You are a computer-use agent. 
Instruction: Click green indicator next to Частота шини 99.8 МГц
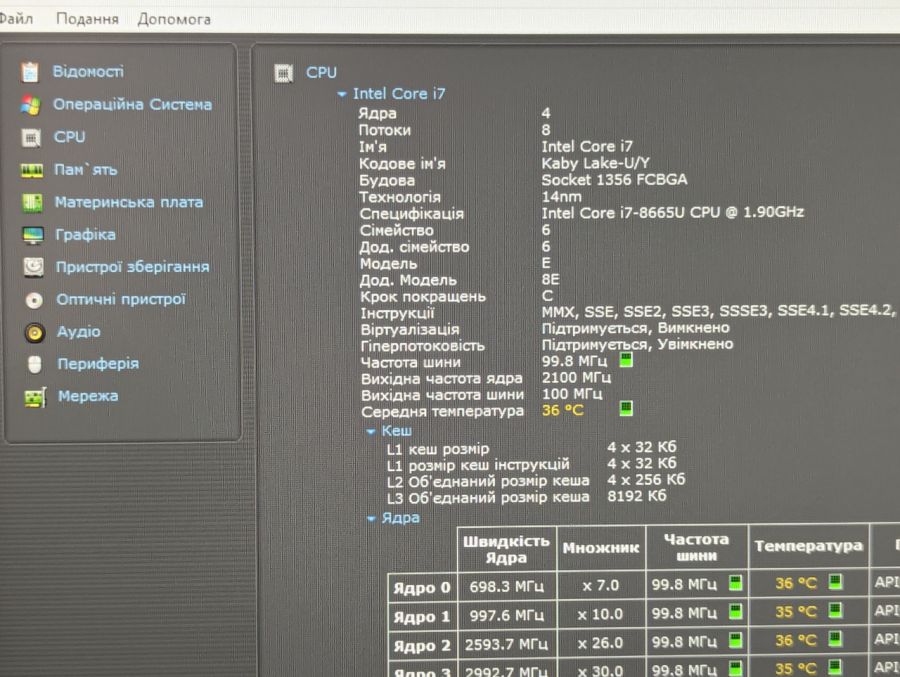tap(626, 360)
